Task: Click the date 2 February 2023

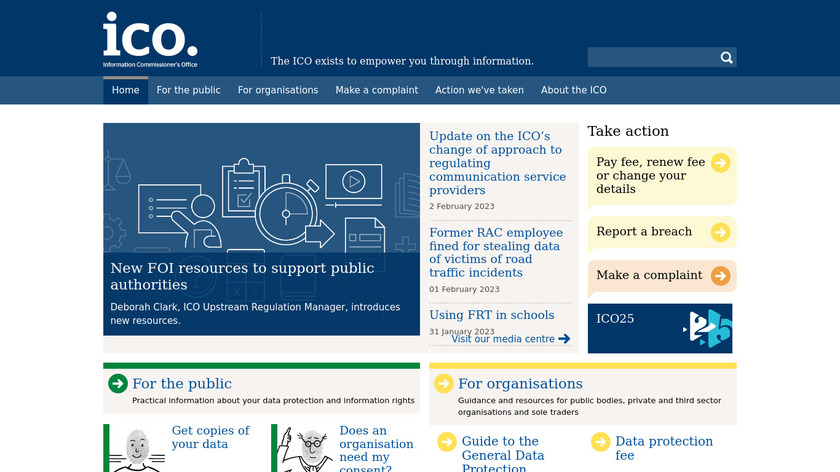Action: [x=462, y=206]
